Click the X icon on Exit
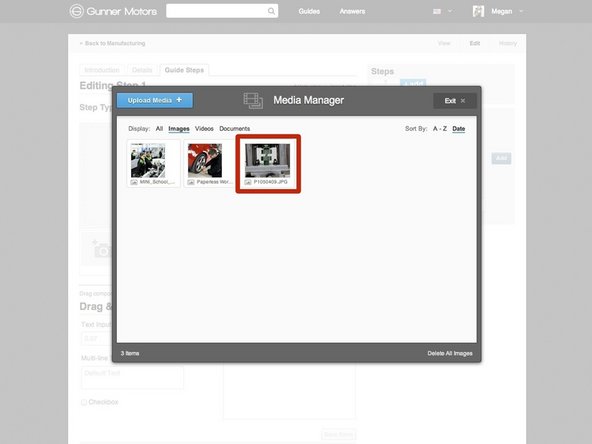The image size is (592, 444). (x=463, y=101)
